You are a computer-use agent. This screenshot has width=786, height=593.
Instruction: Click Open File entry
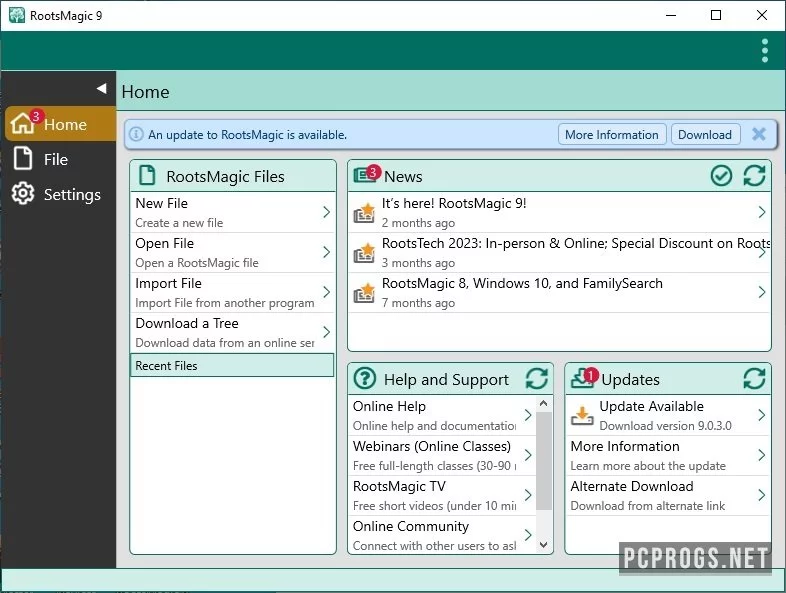pyautogui.click(x=233, y=252)
